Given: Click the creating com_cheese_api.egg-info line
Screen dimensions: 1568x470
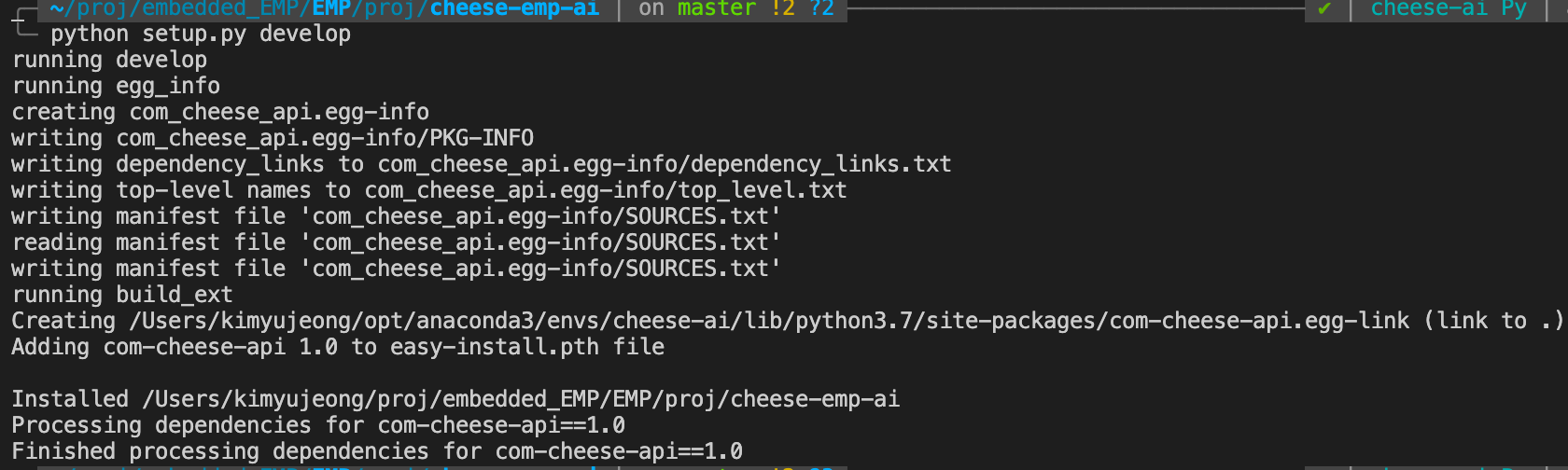Looking at the screenshot, I should click(220, 112).
